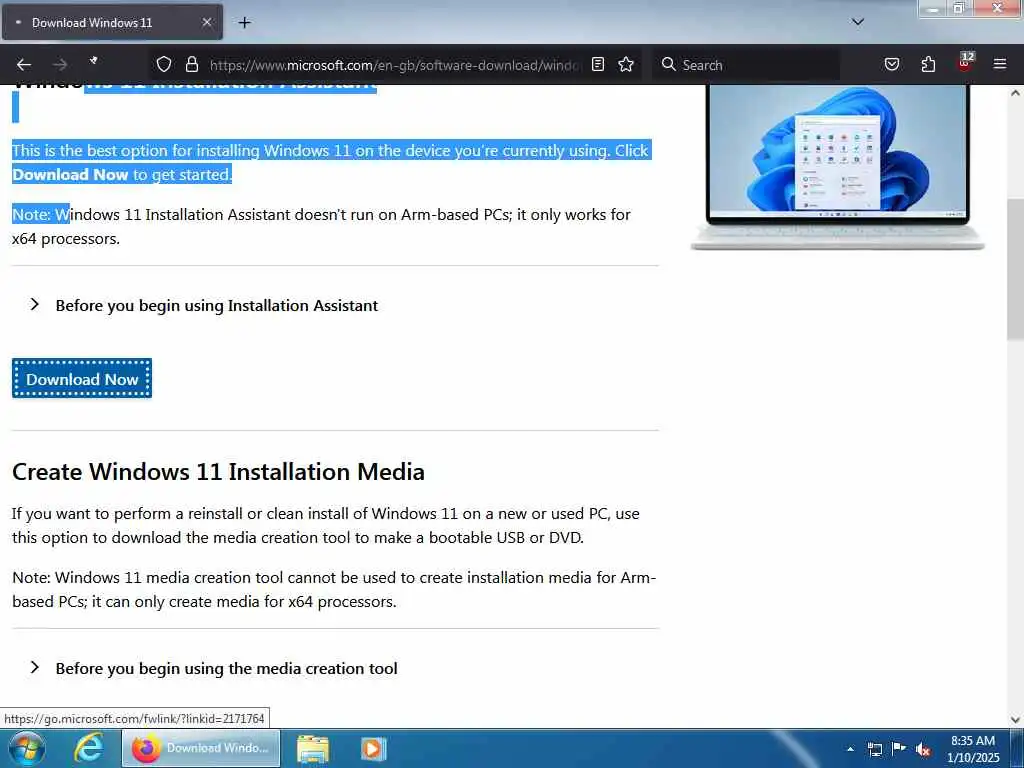Open the clock showing 8:35 AM
This screenshot has height=768, width=1024.
[x=973, y=748]
